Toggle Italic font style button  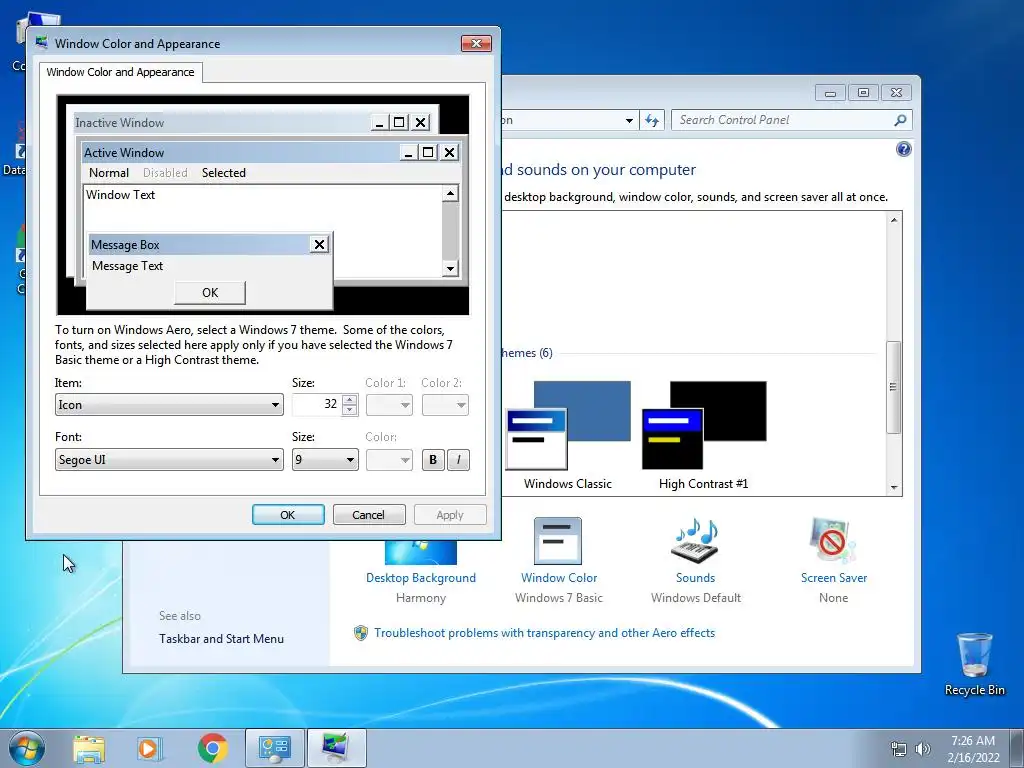point(458,460)
